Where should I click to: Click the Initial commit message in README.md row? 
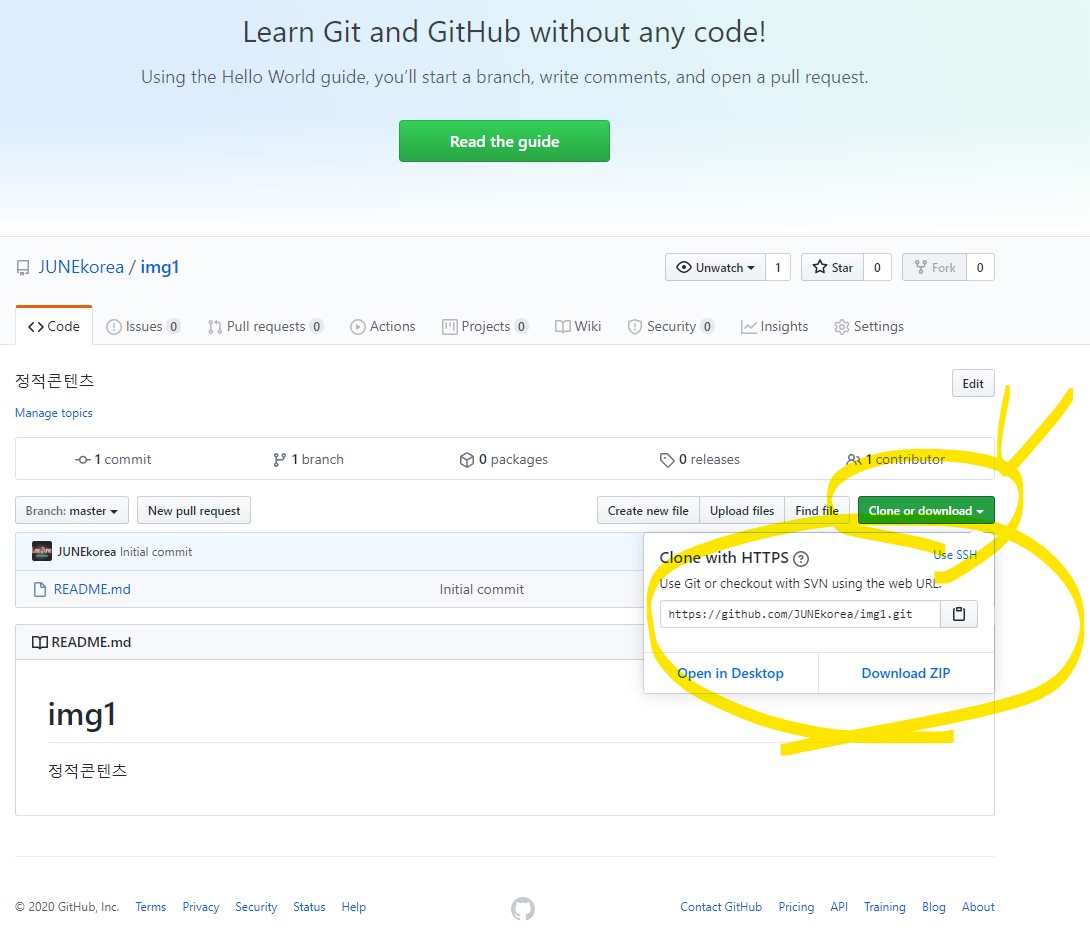(x=482, y=590)
